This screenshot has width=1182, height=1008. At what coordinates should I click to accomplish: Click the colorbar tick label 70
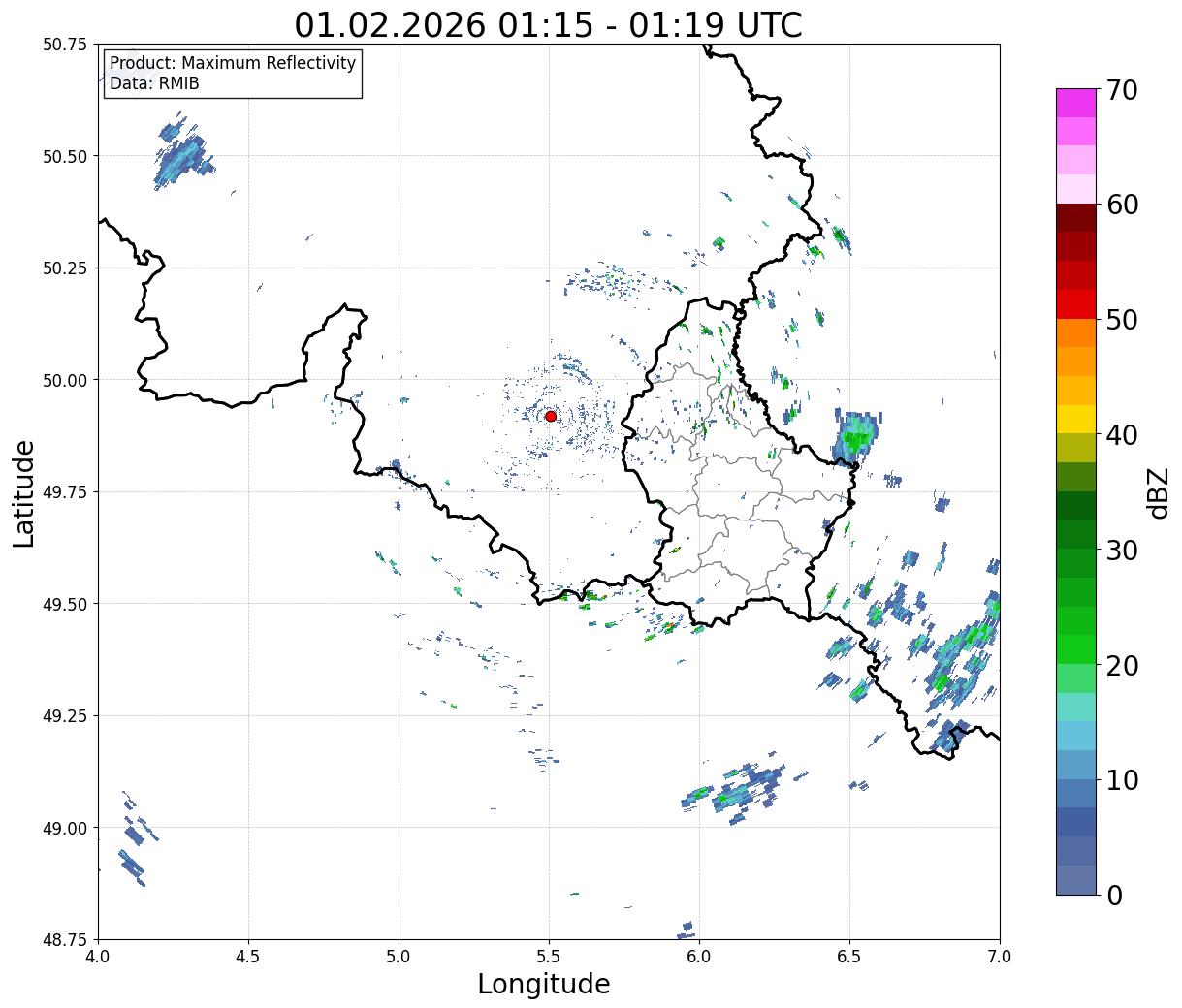(x=1121, y=90)
